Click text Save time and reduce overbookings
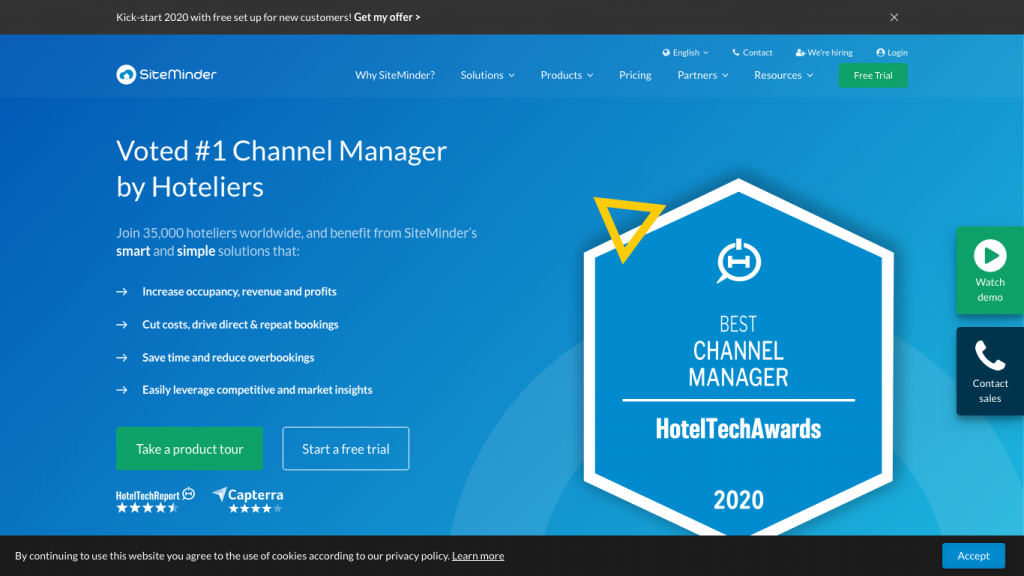Viewport: 1024px width, 576px height. point(228,358)
